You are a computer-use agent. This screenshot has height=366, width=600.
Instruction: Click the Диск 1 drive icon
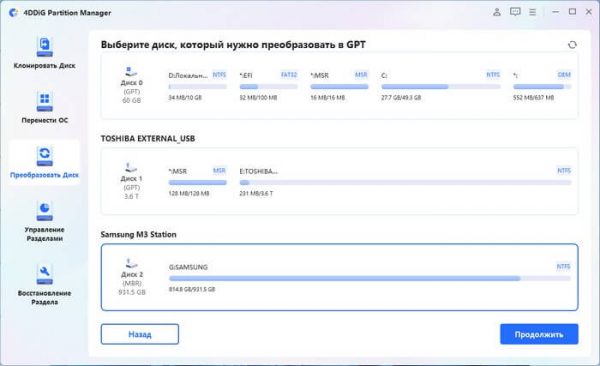[x=131, y=167]
